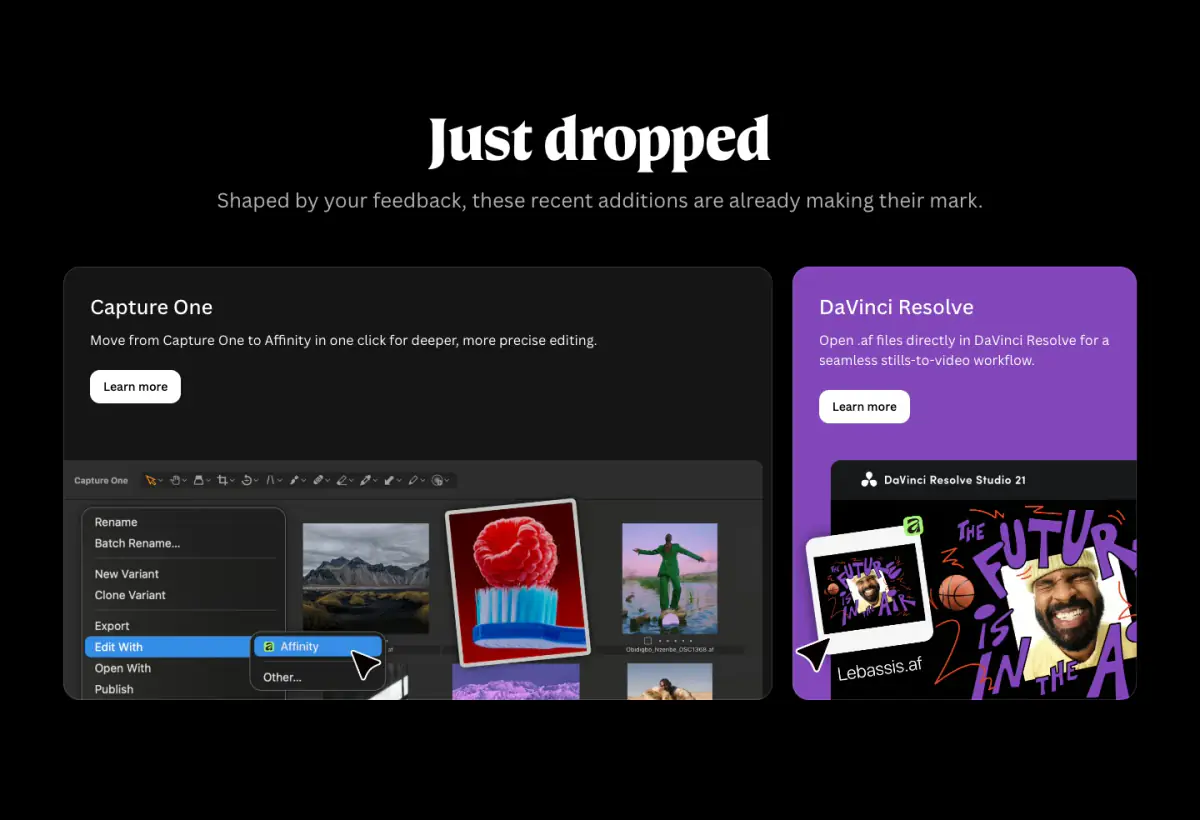Viewport: 1200px width, 820px height.
Task: Choose the hand Pan tool
Action: (174, 481)
